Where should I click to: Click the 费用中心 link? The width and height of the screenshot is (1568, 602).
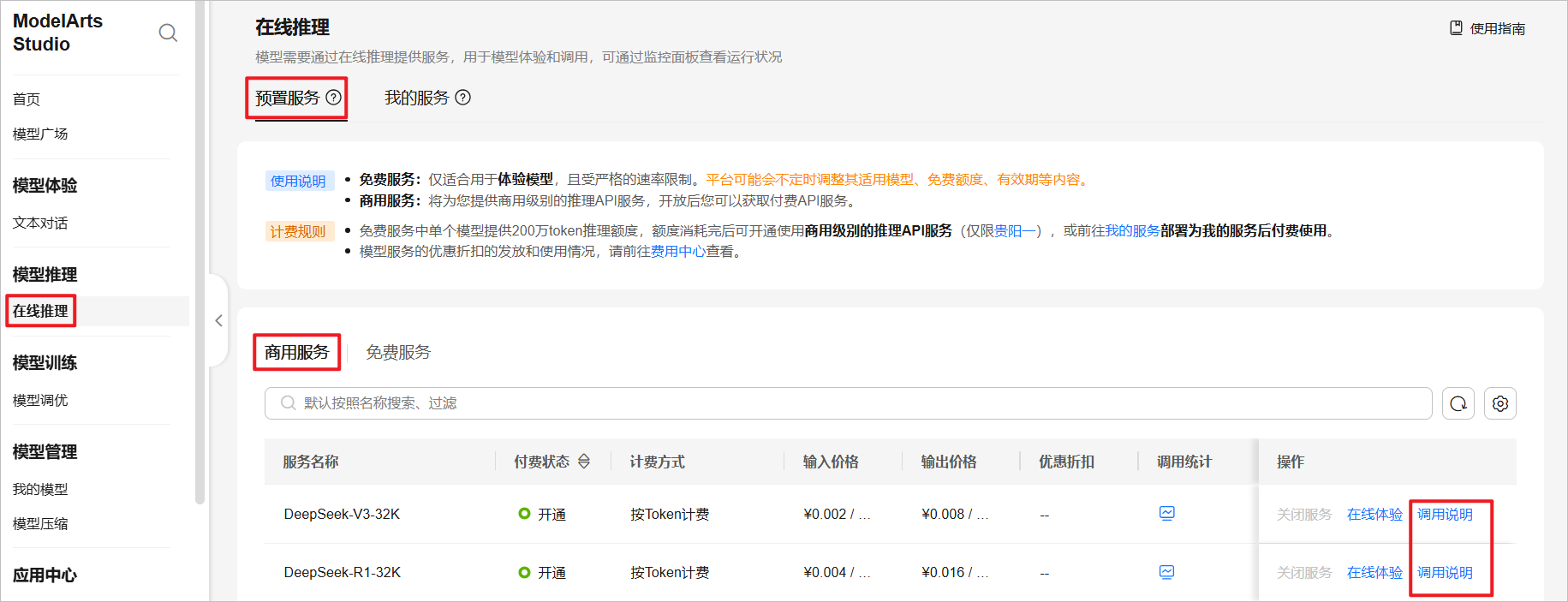click(677, 252)
